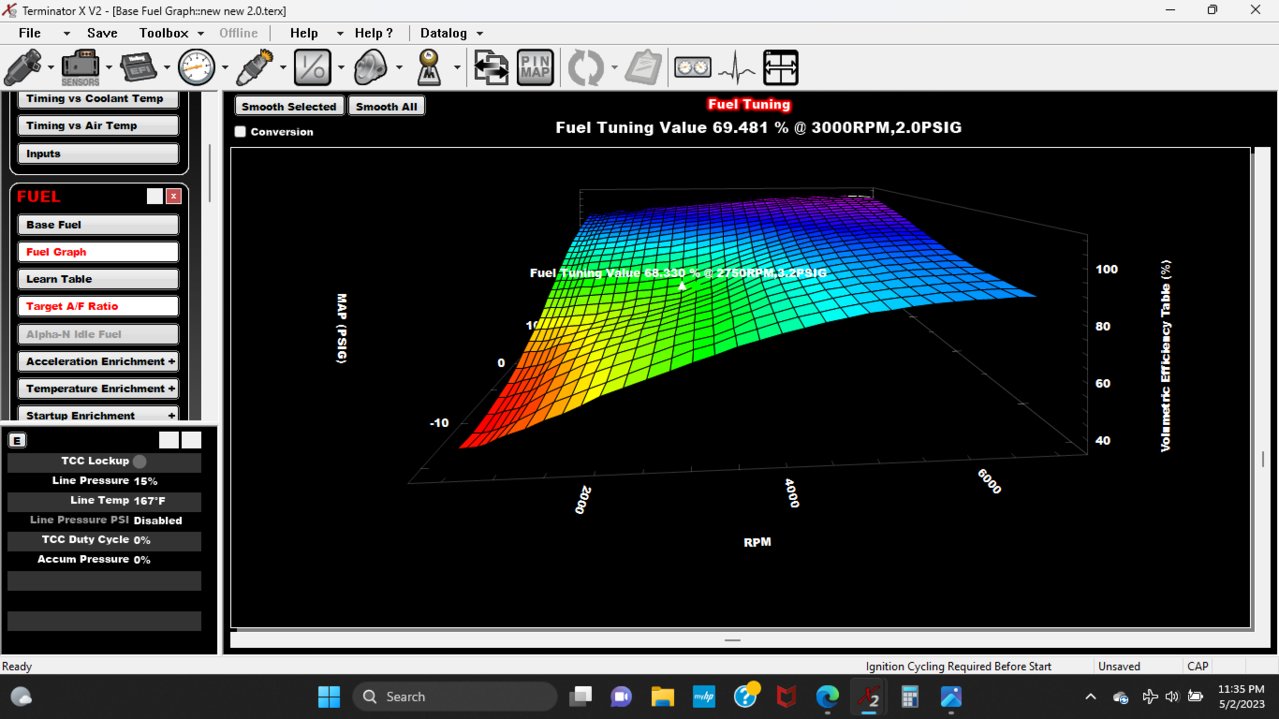Click Save in the menu bar

click(102, 33)
